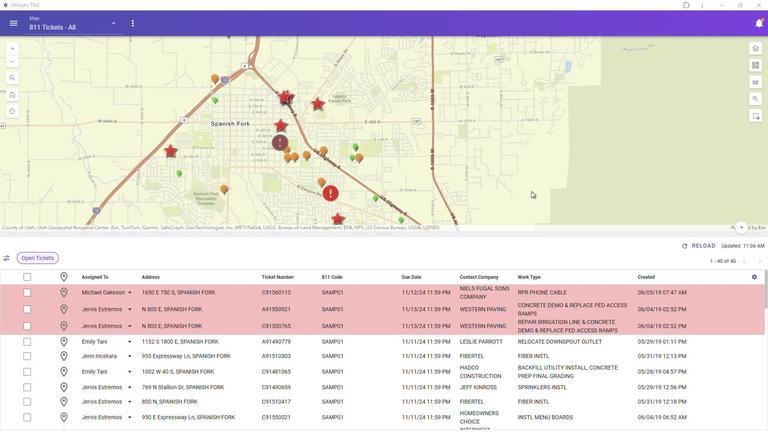Open the map layers panel

click(x=756, y=48)
